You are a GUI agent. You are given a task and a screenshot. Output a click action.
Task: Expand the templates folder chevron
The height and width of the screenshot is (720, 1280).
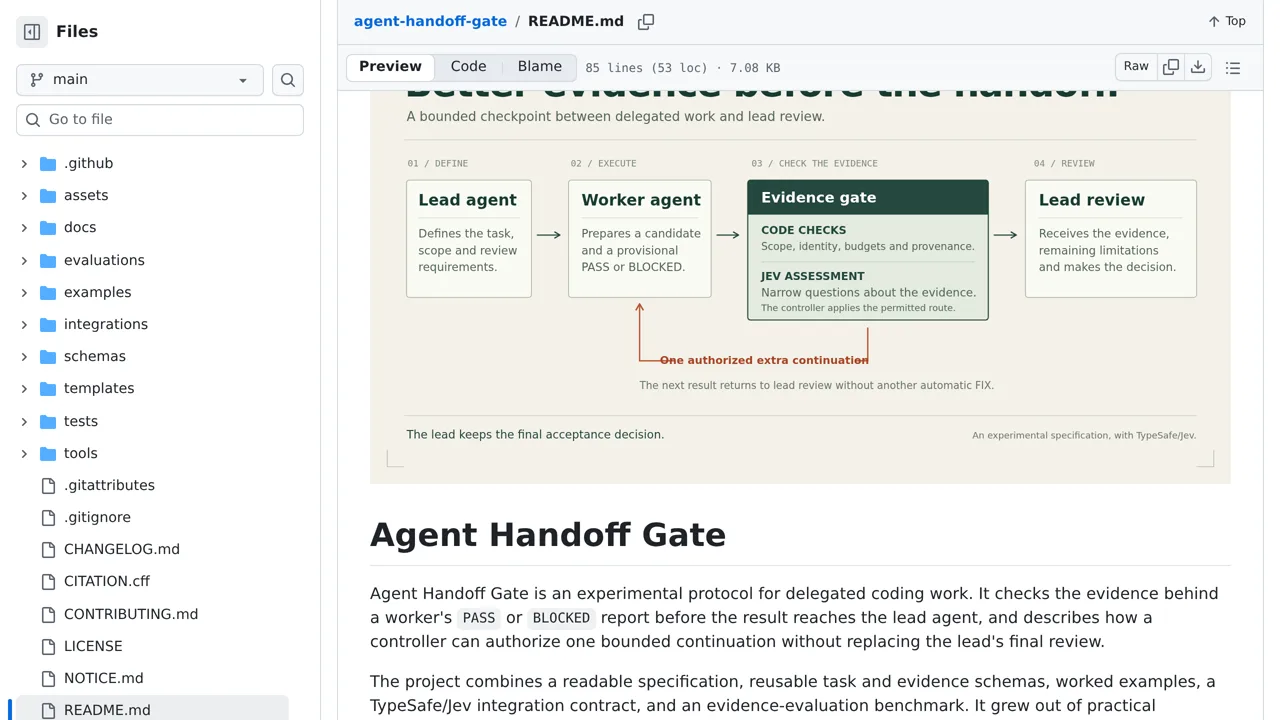click(24, 388)
